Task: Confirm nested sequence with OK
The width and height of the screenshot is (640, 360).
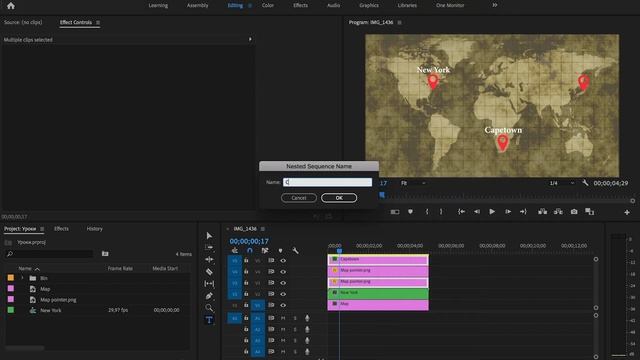Action: (x=339, y=198)
